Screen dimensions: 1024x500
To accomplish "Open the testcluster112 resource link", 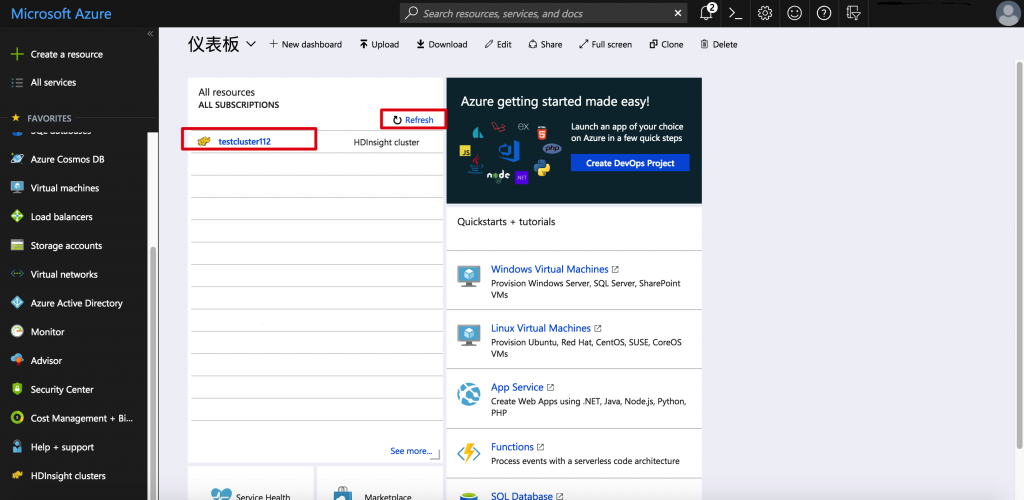I will pyautogui.click(x=244, y=142).
